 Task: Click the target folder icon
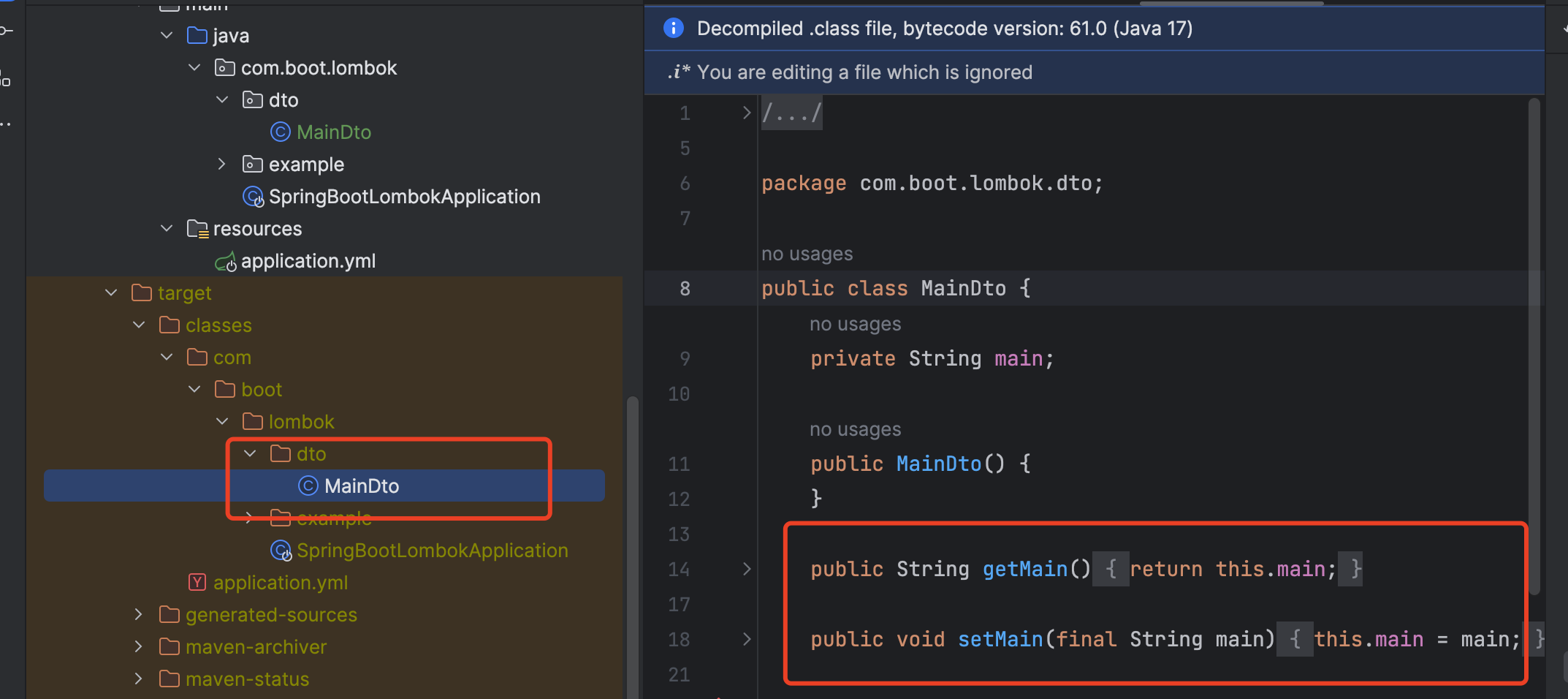142,292
